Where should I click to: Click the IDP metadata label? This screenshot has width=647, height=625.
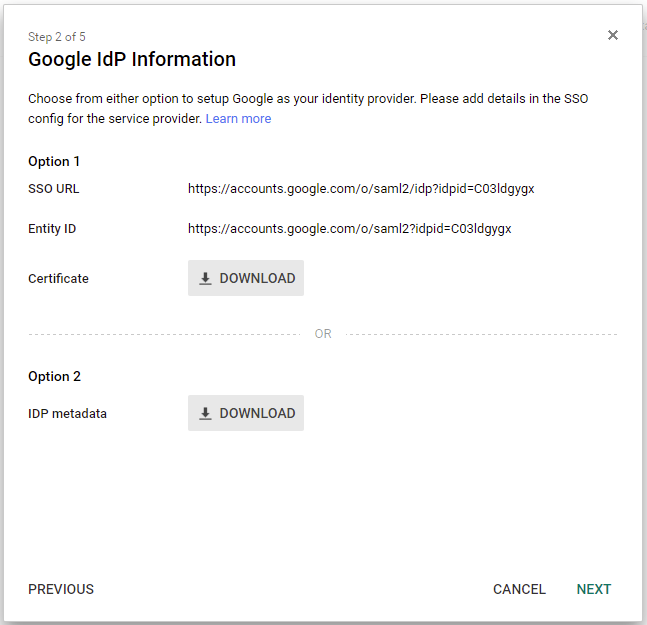click(x=67, y=413)
